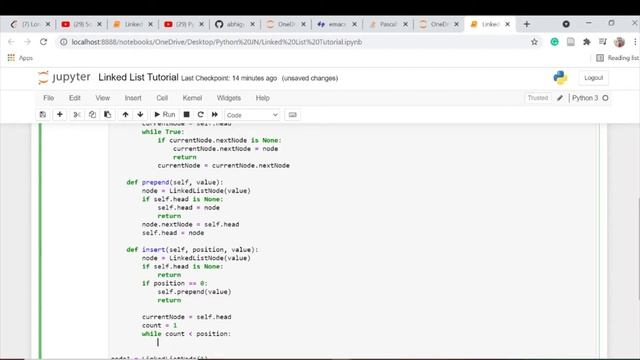Close the active Linked List tab
The image size is (640, 360).
tap(507, 24)
